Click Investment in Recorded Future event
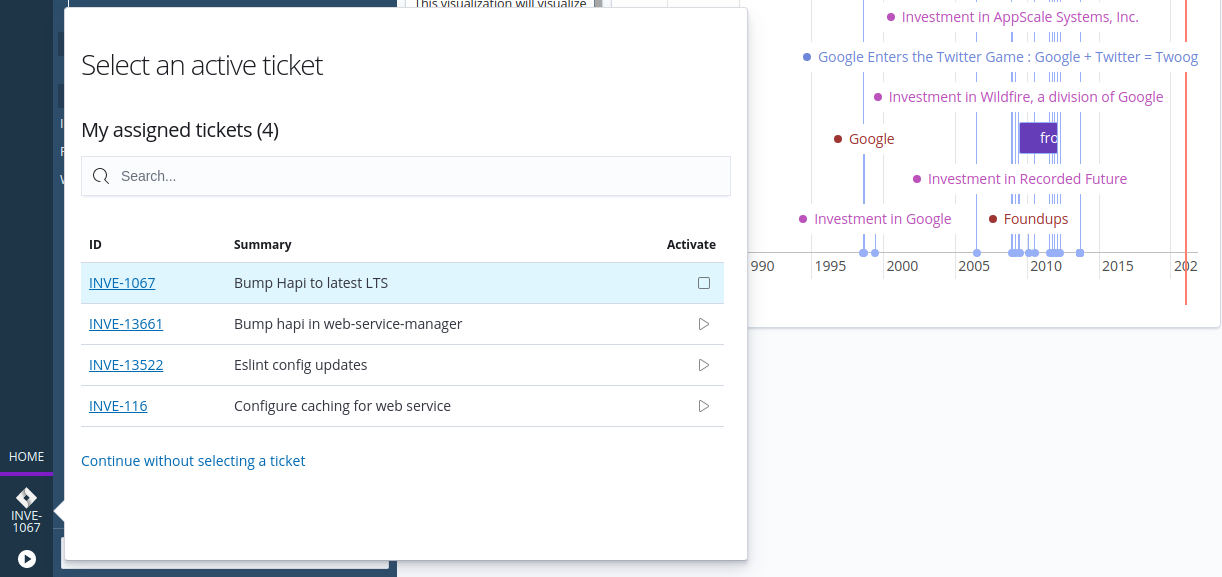Screen dimensions: 1222x577 1026,179
